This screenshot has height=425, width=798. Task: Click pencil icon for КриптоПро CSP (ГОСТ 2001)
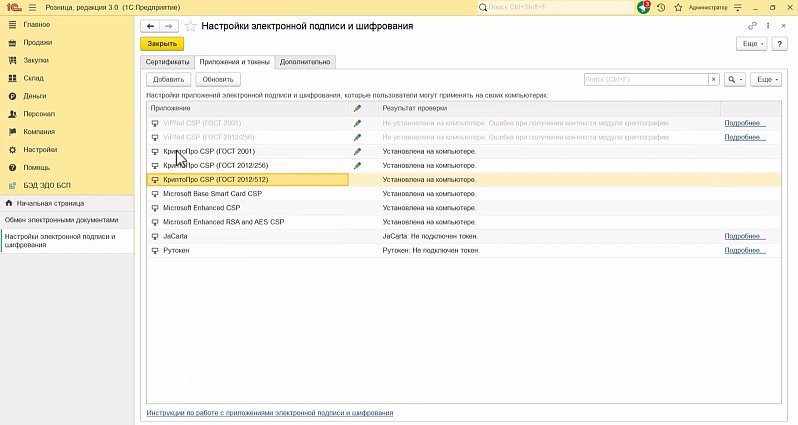pos(357,151)
